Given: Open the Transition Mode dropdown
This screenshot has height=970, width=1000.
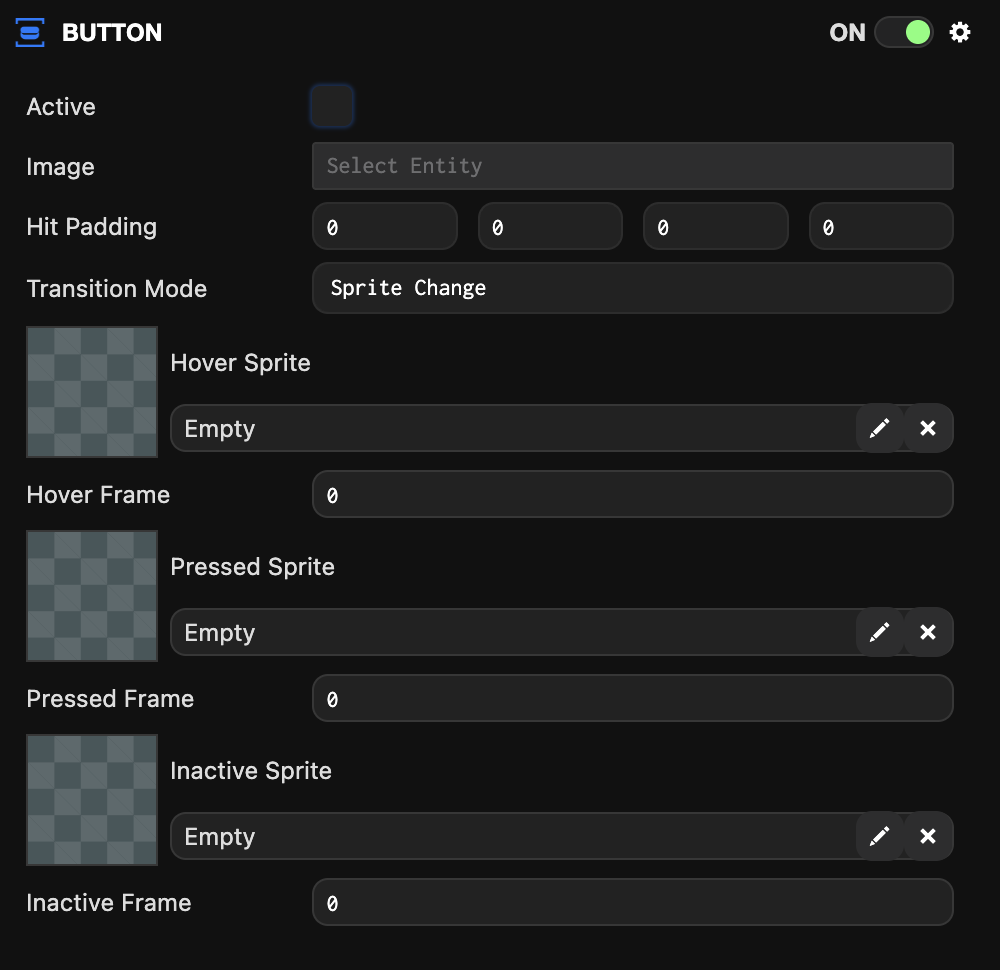Looking at the screenshot, I should pos(632,288).
